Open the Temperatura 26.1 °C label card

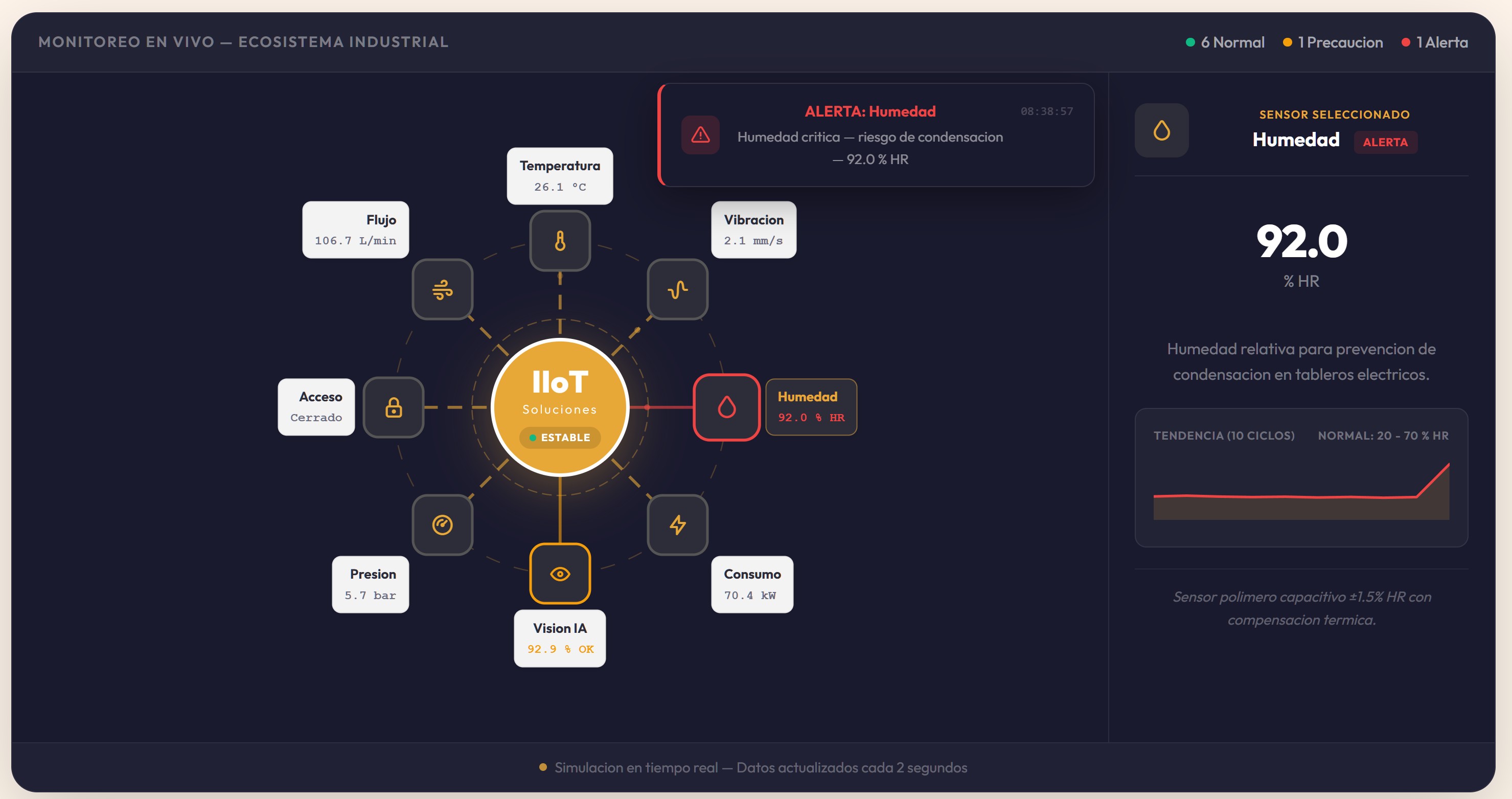point(560,176)
